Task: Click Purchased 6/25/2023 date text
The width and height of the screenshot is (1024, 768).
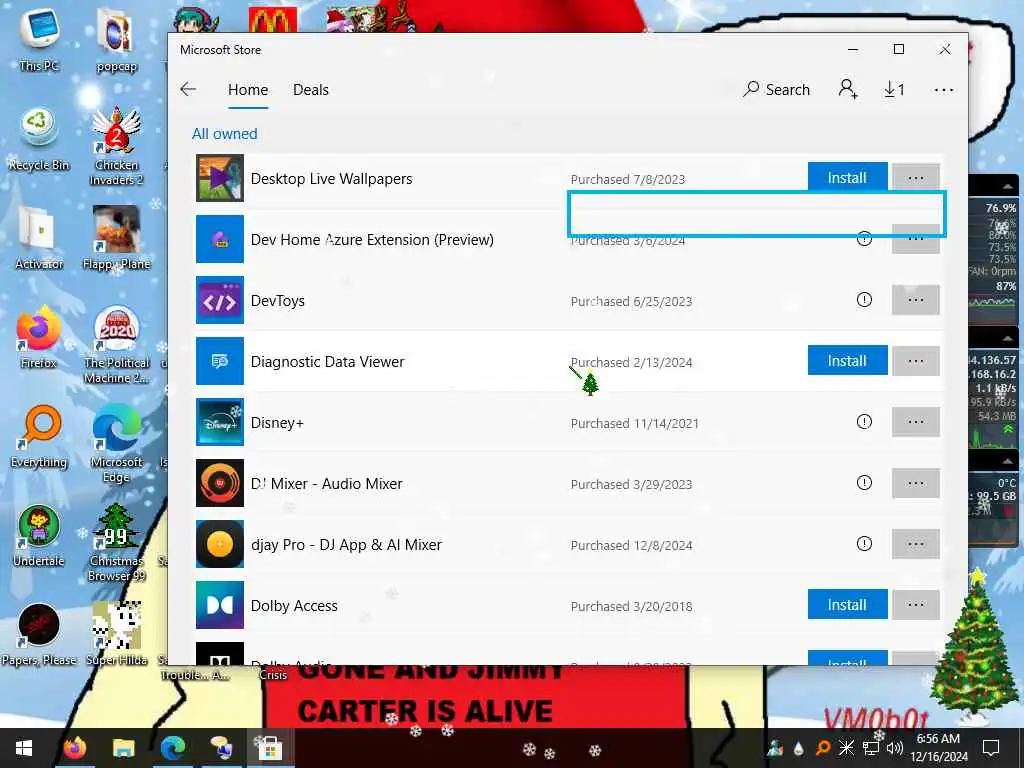Action: tap(631, 301)
